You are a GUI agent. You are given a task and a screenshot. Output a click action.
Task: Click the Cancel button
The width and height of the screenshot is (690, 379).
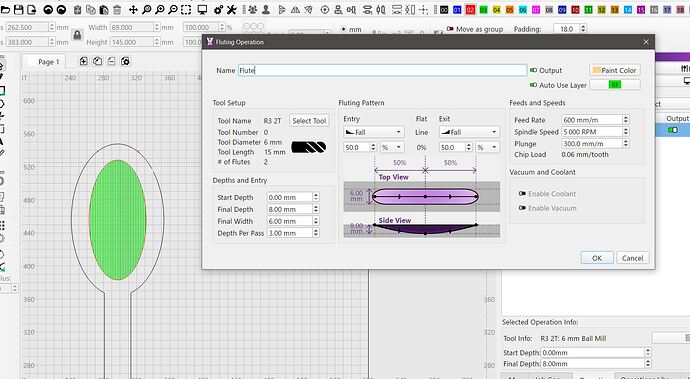[632, 258]
